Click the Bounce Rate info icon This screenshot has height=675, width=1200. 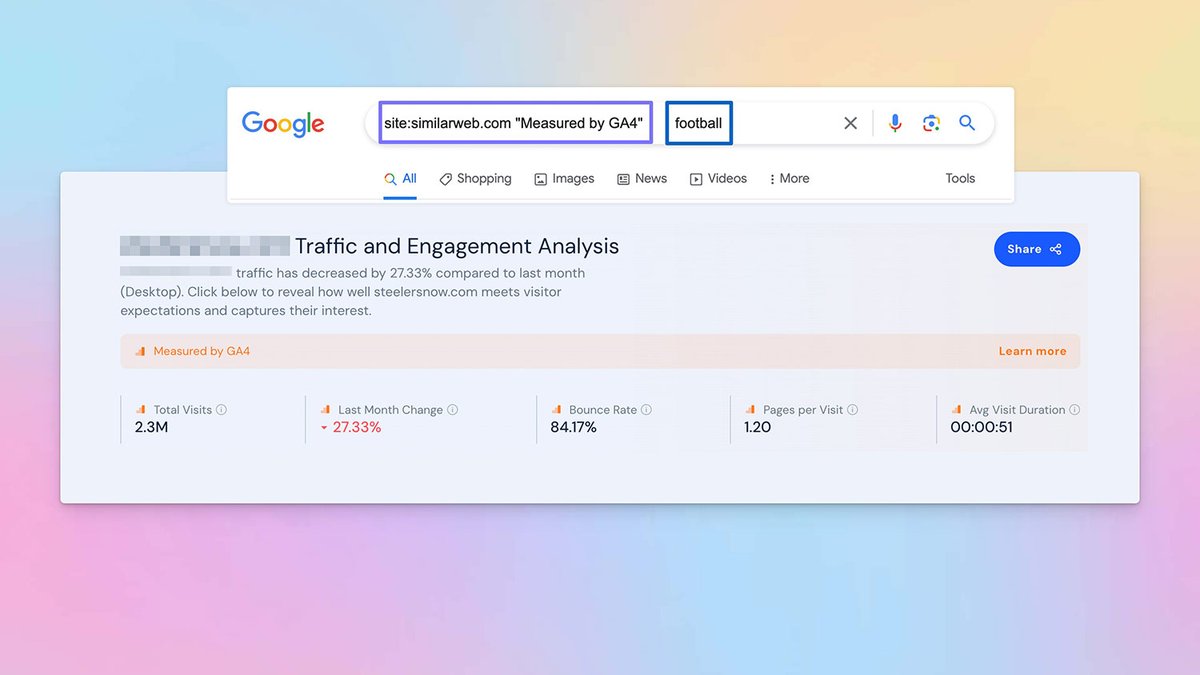[646, 410]
